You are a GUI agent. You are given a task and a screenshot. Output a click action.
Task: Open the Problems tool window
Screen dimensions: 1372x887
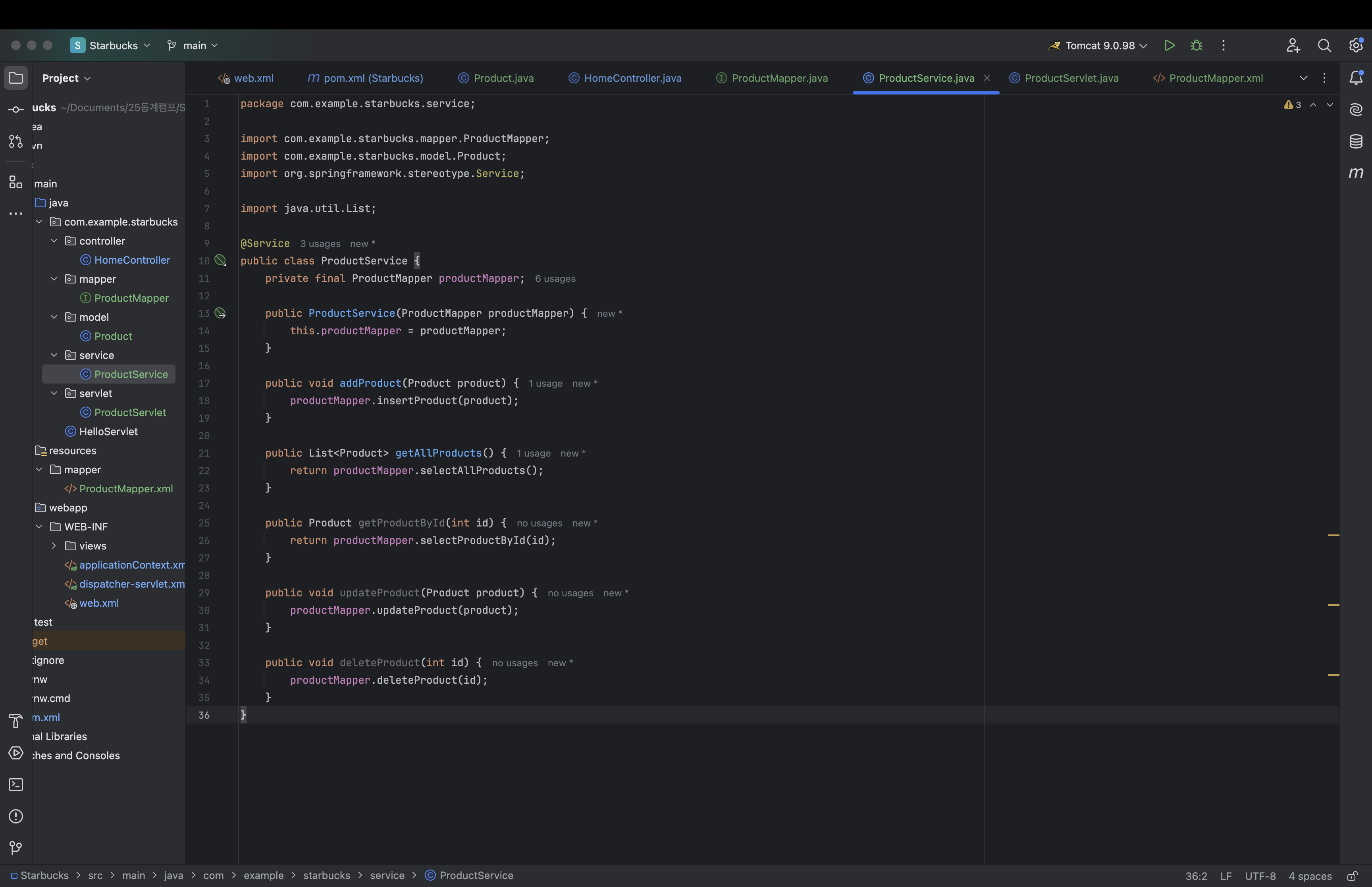click(16, 816)
